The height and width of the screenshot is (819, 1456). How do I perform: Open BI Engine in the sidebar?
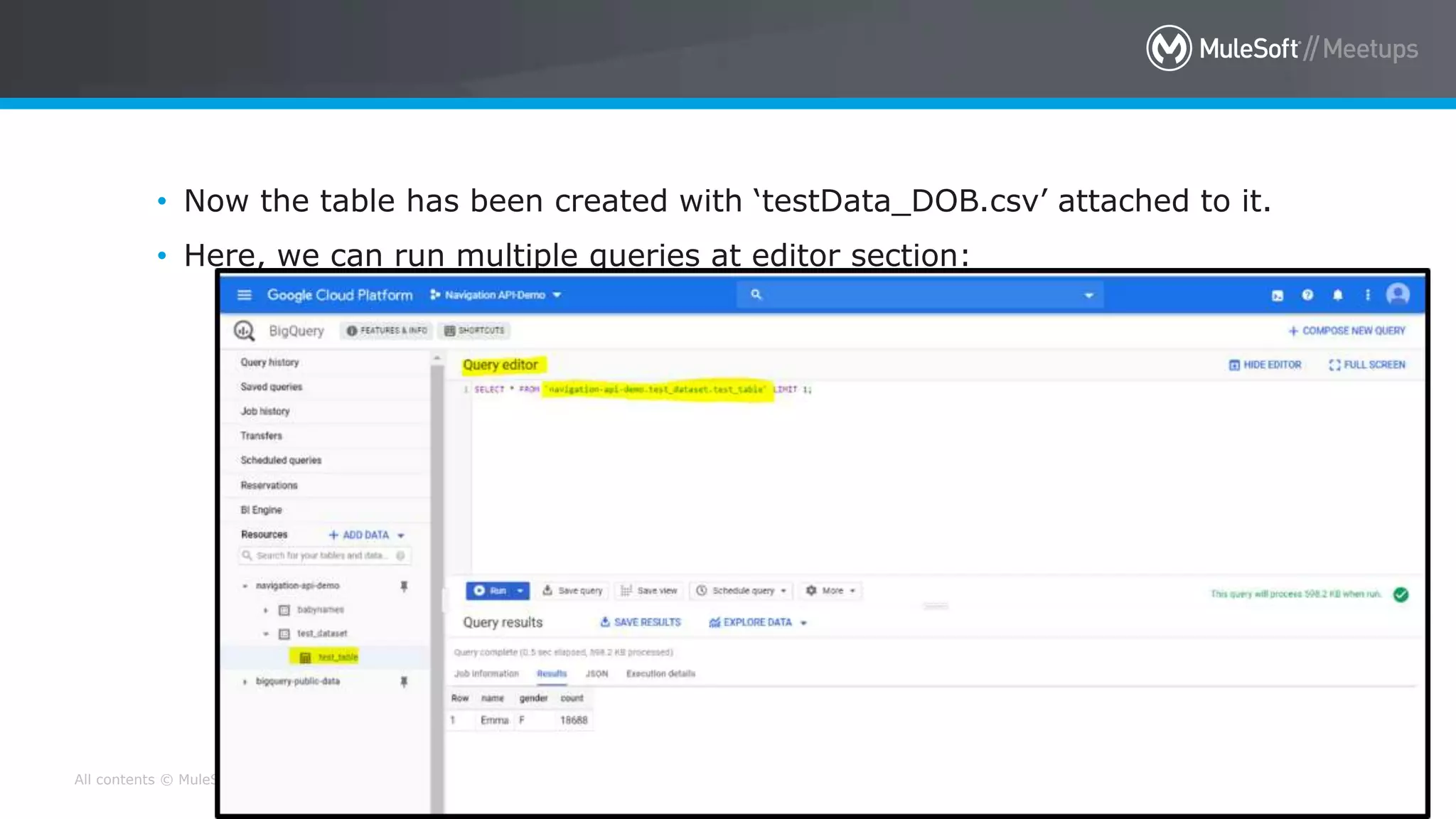point(261,510)
